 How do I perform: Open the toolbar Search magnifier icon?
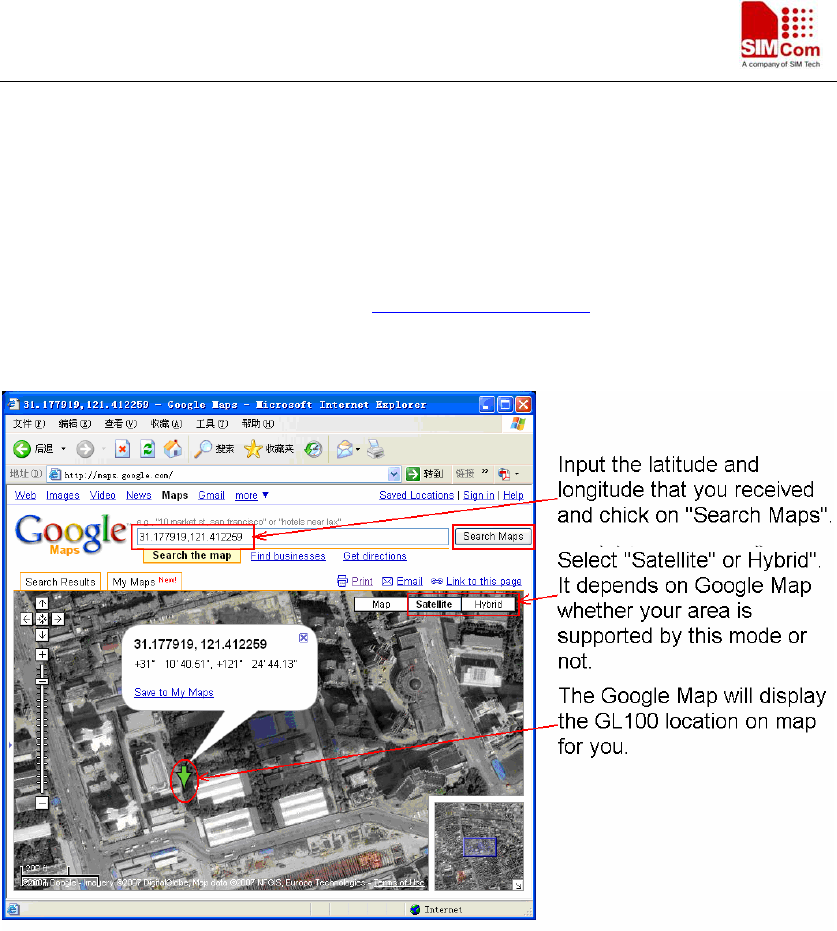(x=203, y=449)
